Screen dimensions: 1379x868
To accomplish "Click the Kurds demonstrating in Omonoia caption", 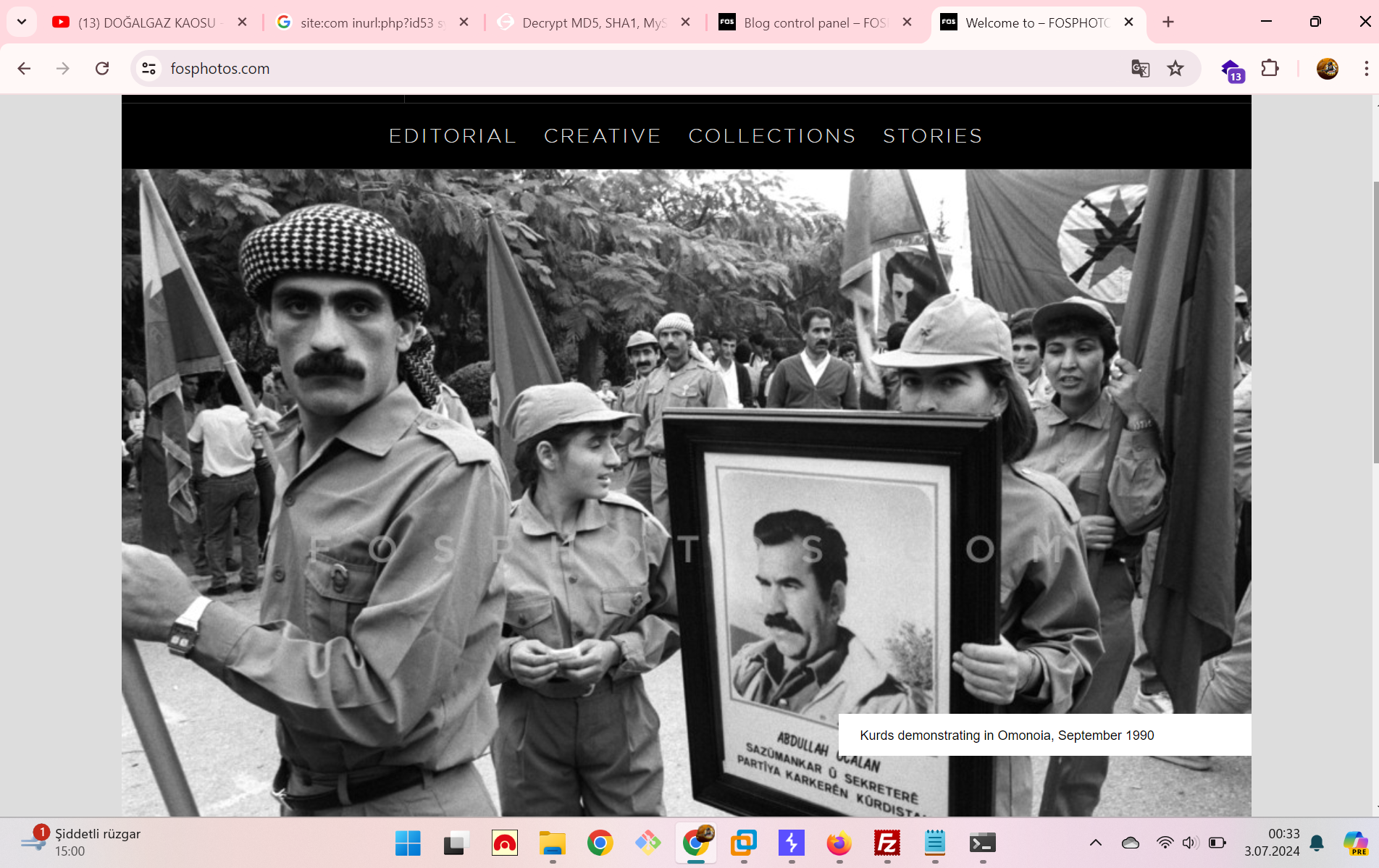I will pyautogui.click(x=1007, y=736).
